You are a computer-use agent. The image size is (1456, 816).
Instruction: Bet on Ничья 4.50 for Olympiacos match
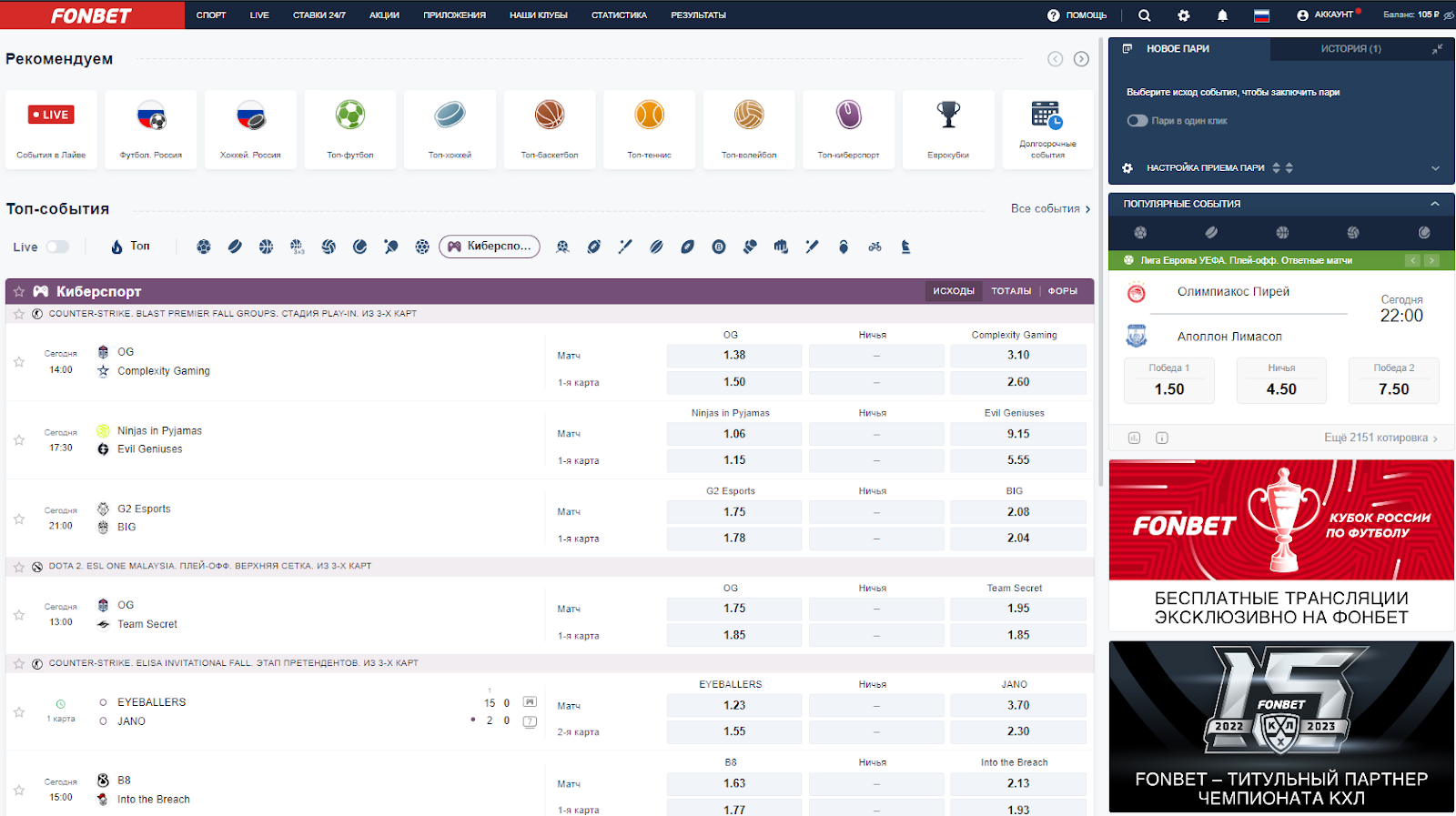[x=1281, y=380]
